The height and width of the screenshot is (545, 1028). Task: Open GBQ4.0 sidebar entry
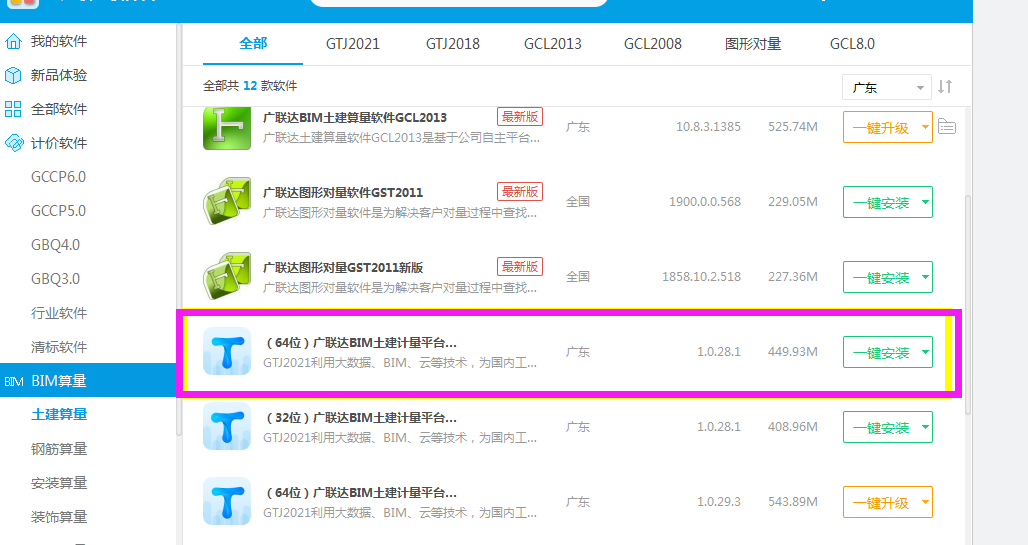[x=55, y=245]
